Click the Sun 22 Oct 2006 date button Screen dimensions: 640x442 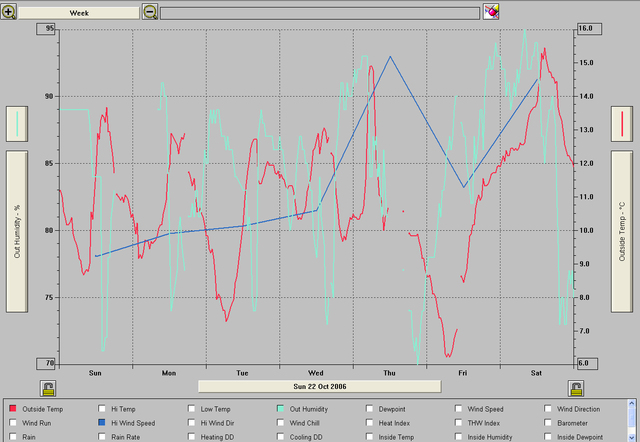[319, 385]
